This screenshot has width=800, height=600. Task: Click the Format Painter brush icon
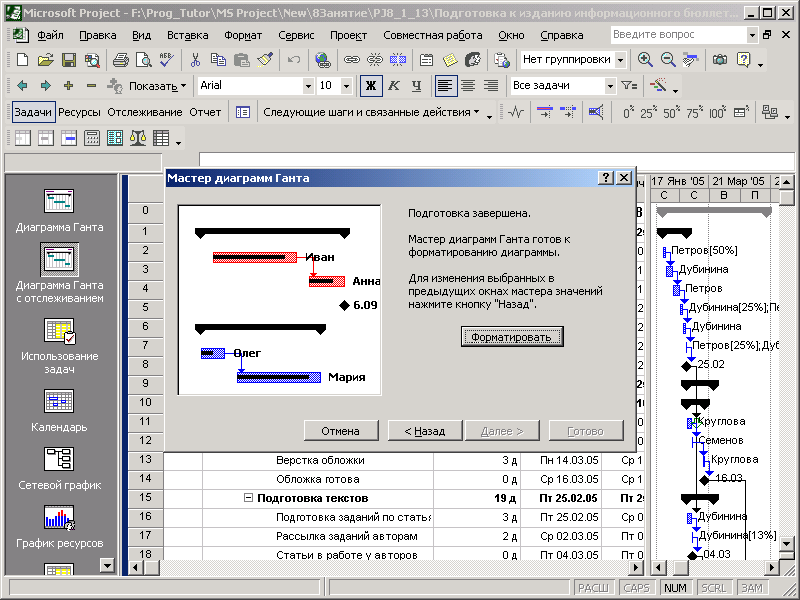point(264,60)
